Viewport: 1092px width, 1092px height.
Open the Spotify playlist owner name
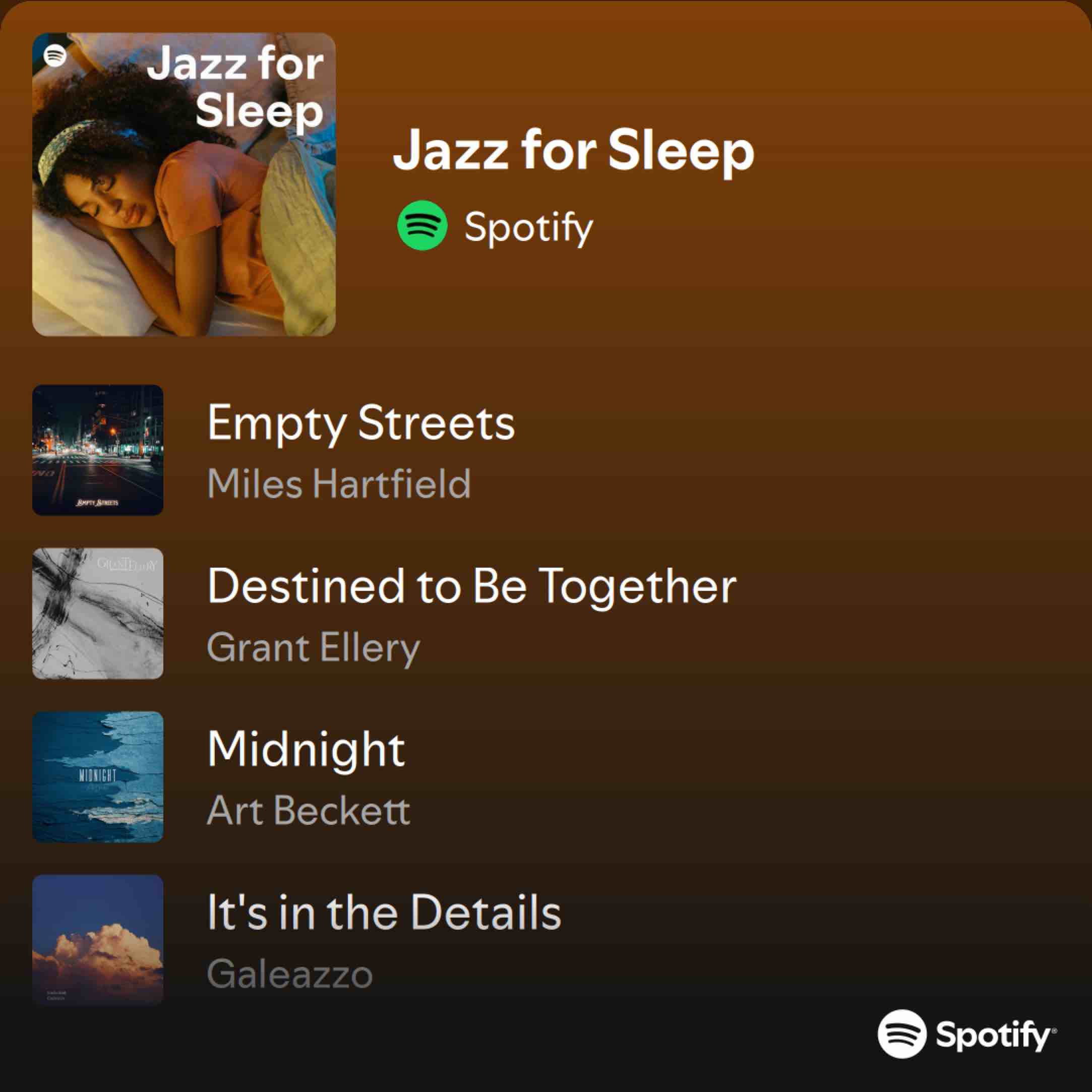tap(528, 227)
